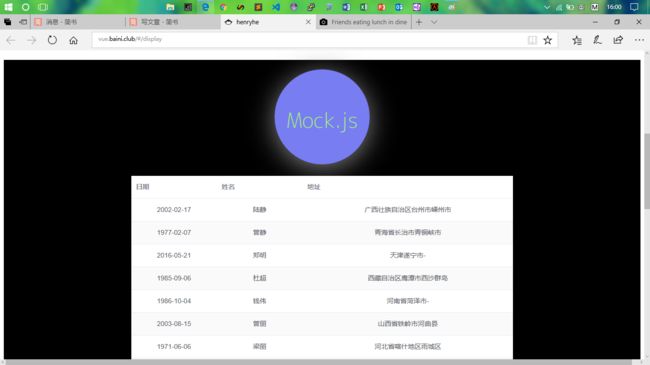
Task: Switch to the 消息 - 简书 tab
Action: point(78,22)
